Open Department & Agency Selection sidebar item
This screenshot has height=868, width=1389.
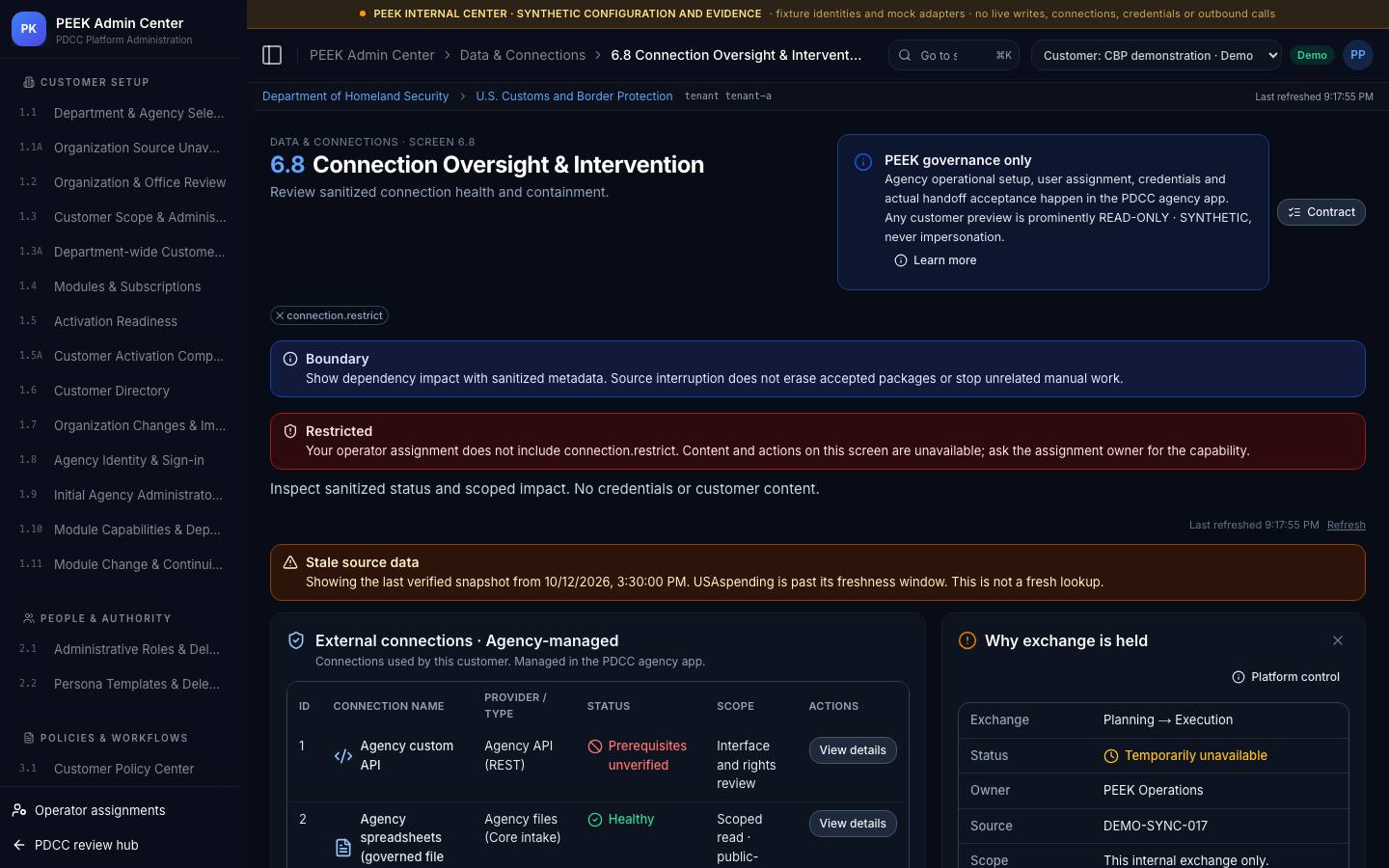(123, 113)
